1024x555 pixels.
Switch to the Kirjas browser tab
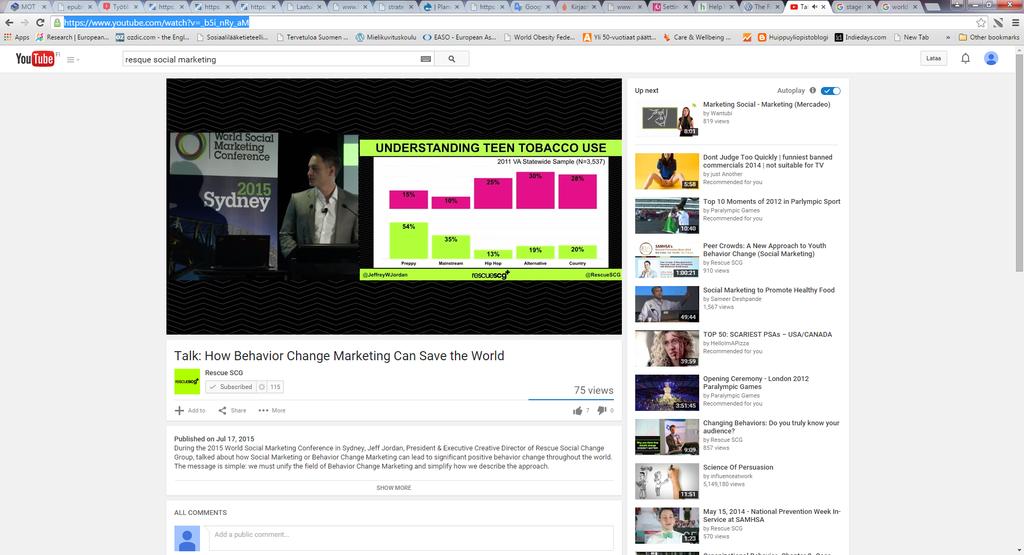578,7
